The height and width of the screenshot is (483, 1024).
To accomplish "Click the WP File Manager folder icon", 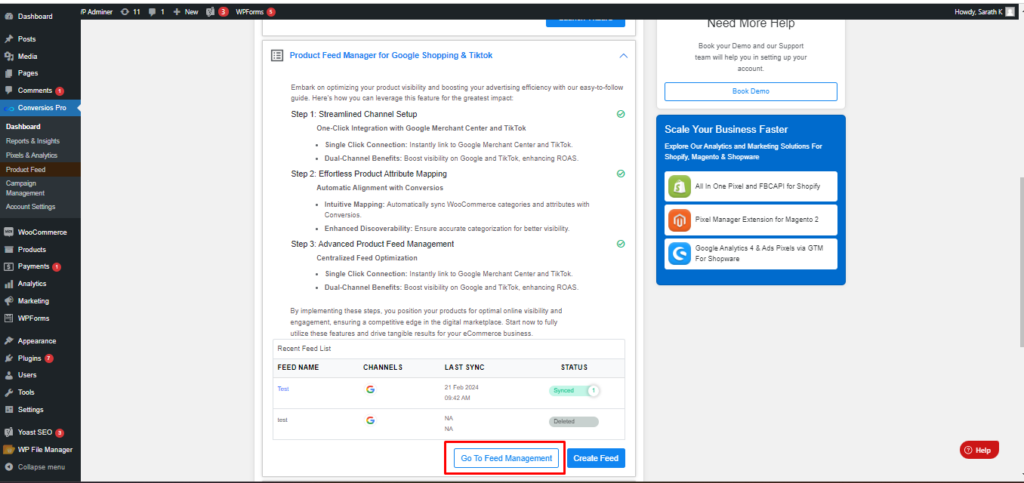I will (8, 450).
